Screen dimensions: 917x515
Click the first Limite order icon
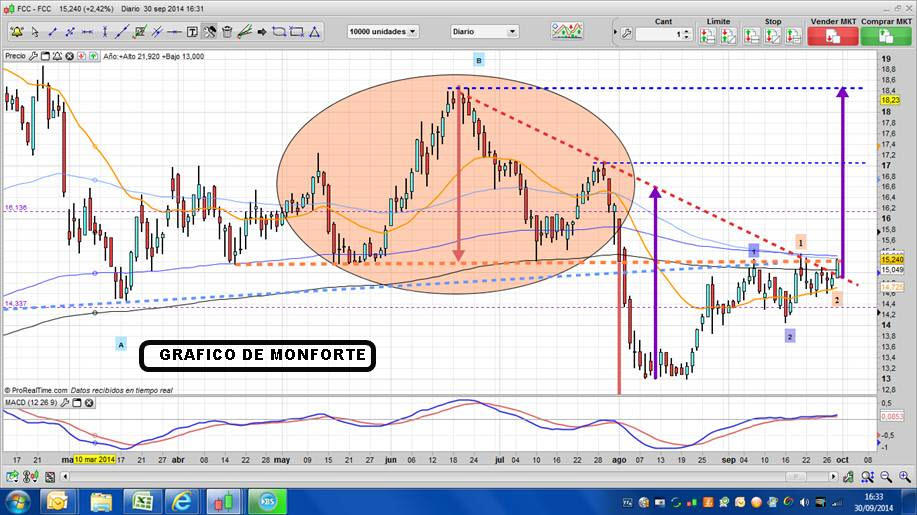(707, 36)
